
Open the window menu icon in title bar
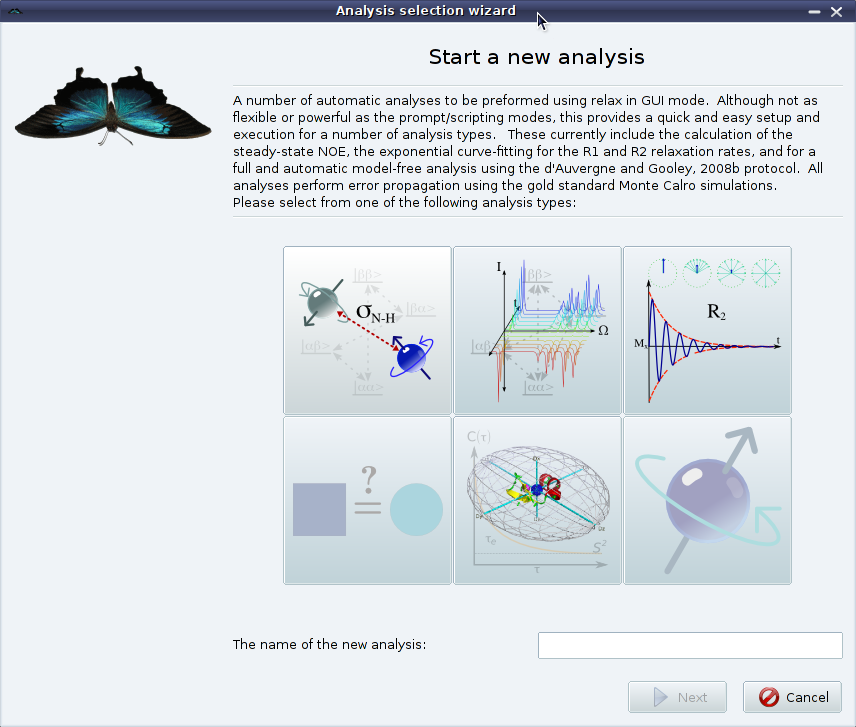[x=15, y=11]
